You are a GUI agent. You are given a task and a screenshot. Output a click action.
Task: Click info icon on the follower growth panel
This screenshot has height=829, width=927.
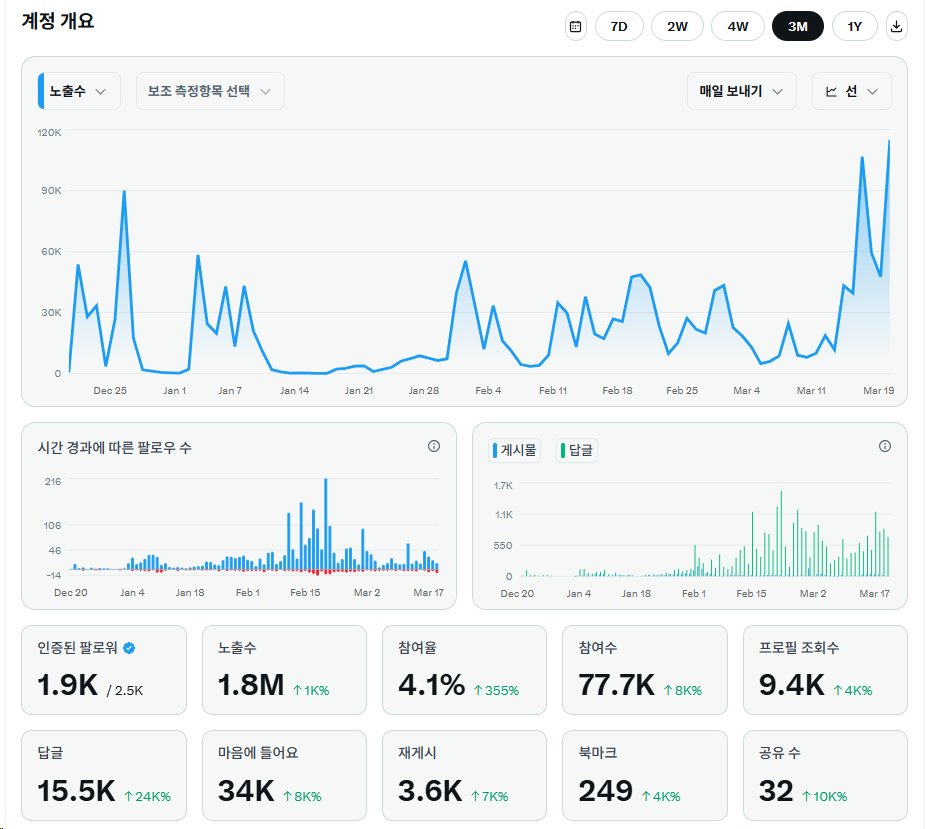pos(433,447)
